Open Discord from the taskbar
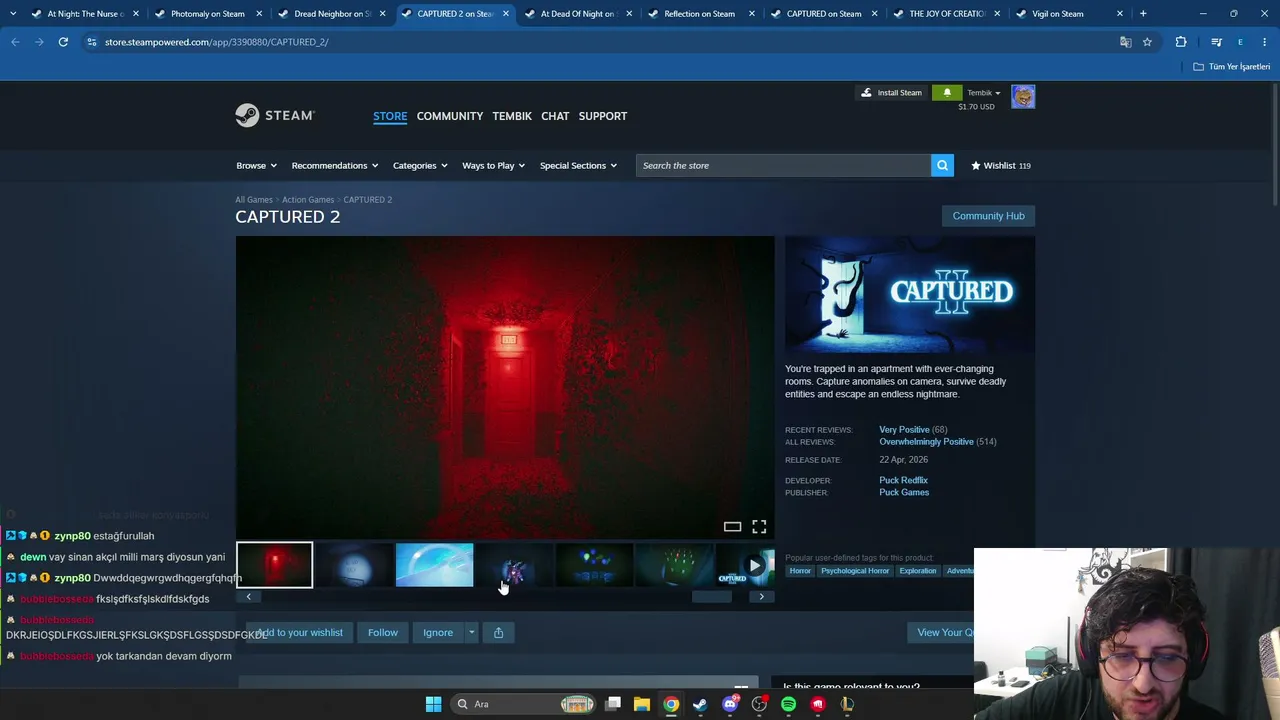Viewport: 1280px width, 720px height. coord(730,704)
